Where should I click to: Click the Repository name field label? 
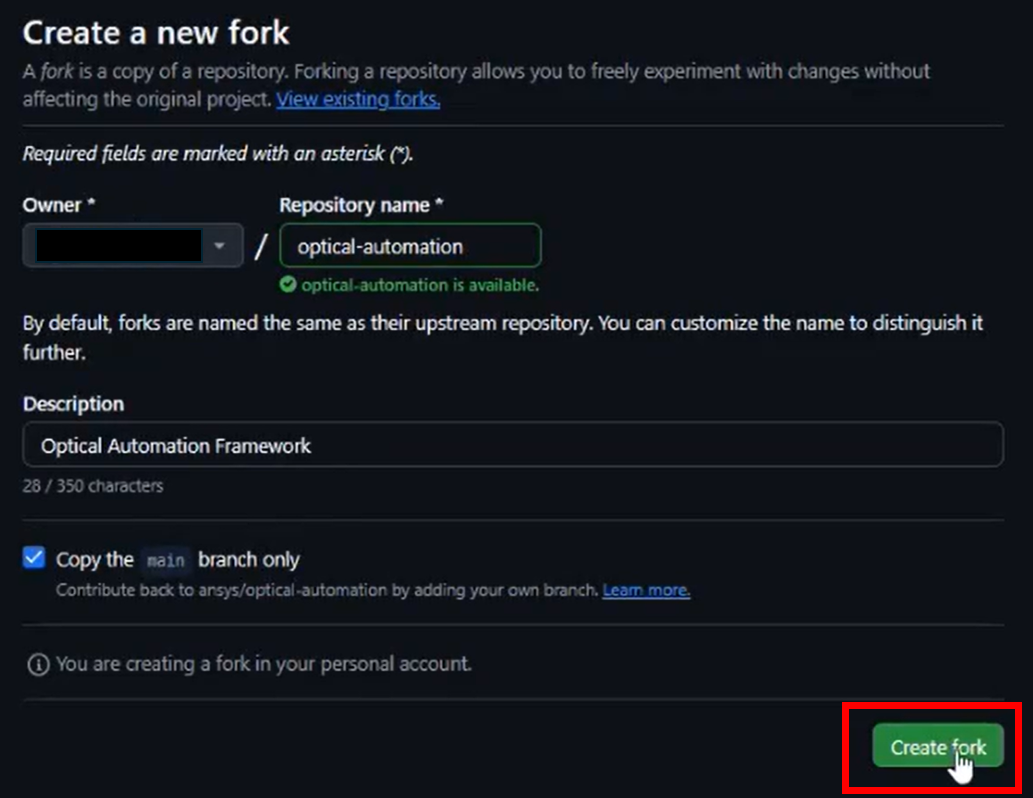[x=361, y=205]
